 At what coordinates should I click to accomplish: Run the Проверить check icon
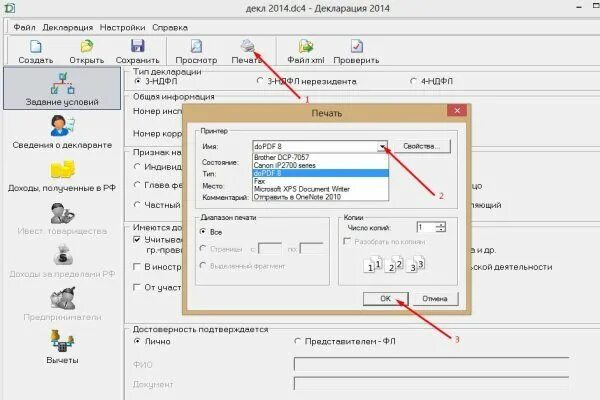tap(357, 47)
